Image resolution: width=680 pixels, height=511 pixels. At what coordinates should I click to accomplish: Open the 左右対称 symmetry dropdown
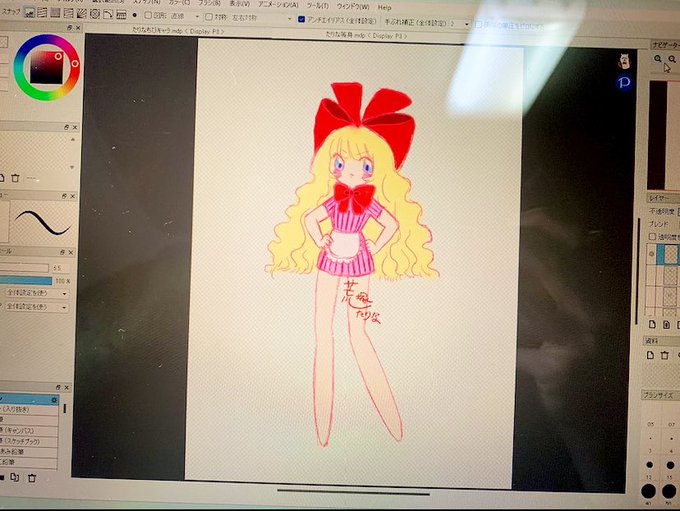(290, 20)
